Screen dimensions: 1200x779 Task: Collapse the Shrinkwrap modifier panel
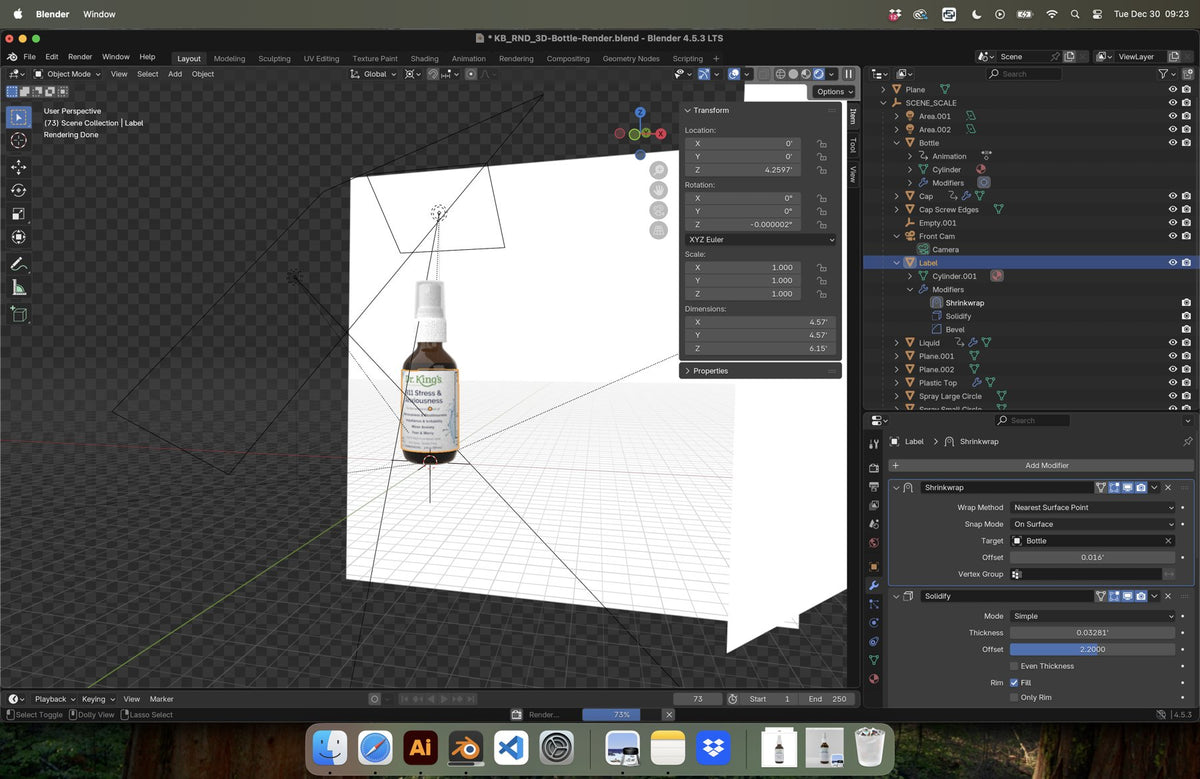[x=896, y=487]
